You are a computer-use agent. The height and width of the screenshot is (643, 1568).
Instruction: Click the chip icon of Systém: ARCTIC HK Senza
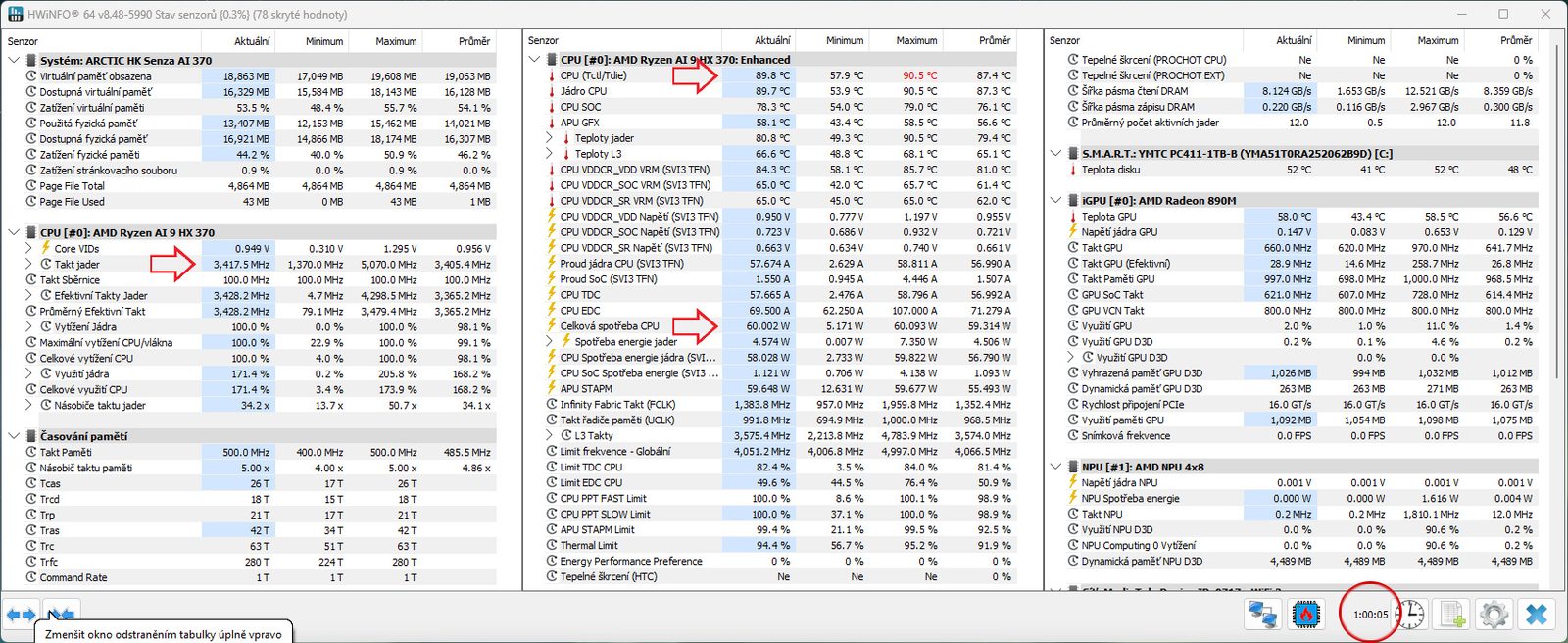click(x=31, y=61)
